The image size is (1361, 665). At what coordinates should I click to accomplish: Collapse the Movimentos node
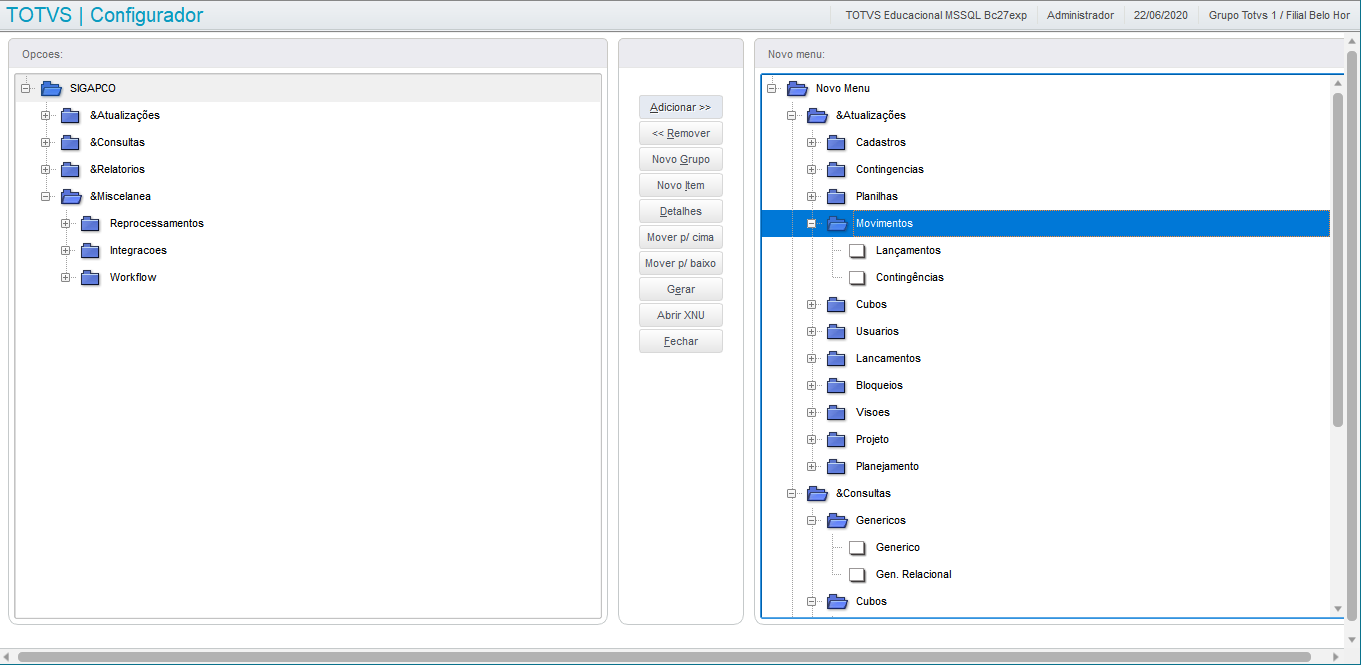811,223
